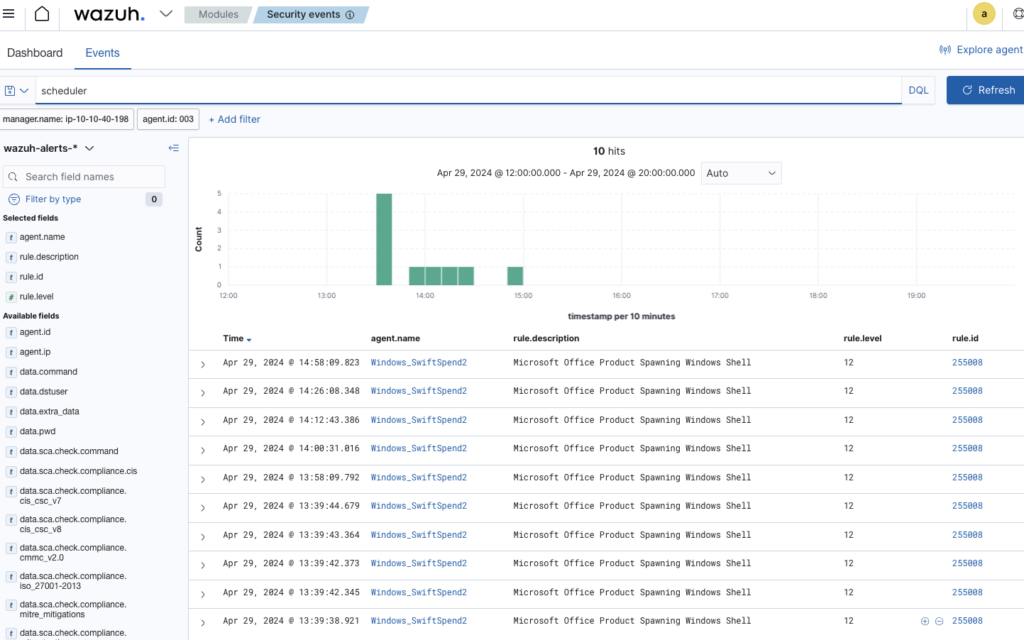Viewport: 1024px width, 640px height.
Task: Expand the 13:39:42.345 event row
Action: pyautogui.click(x=203, y=594)
